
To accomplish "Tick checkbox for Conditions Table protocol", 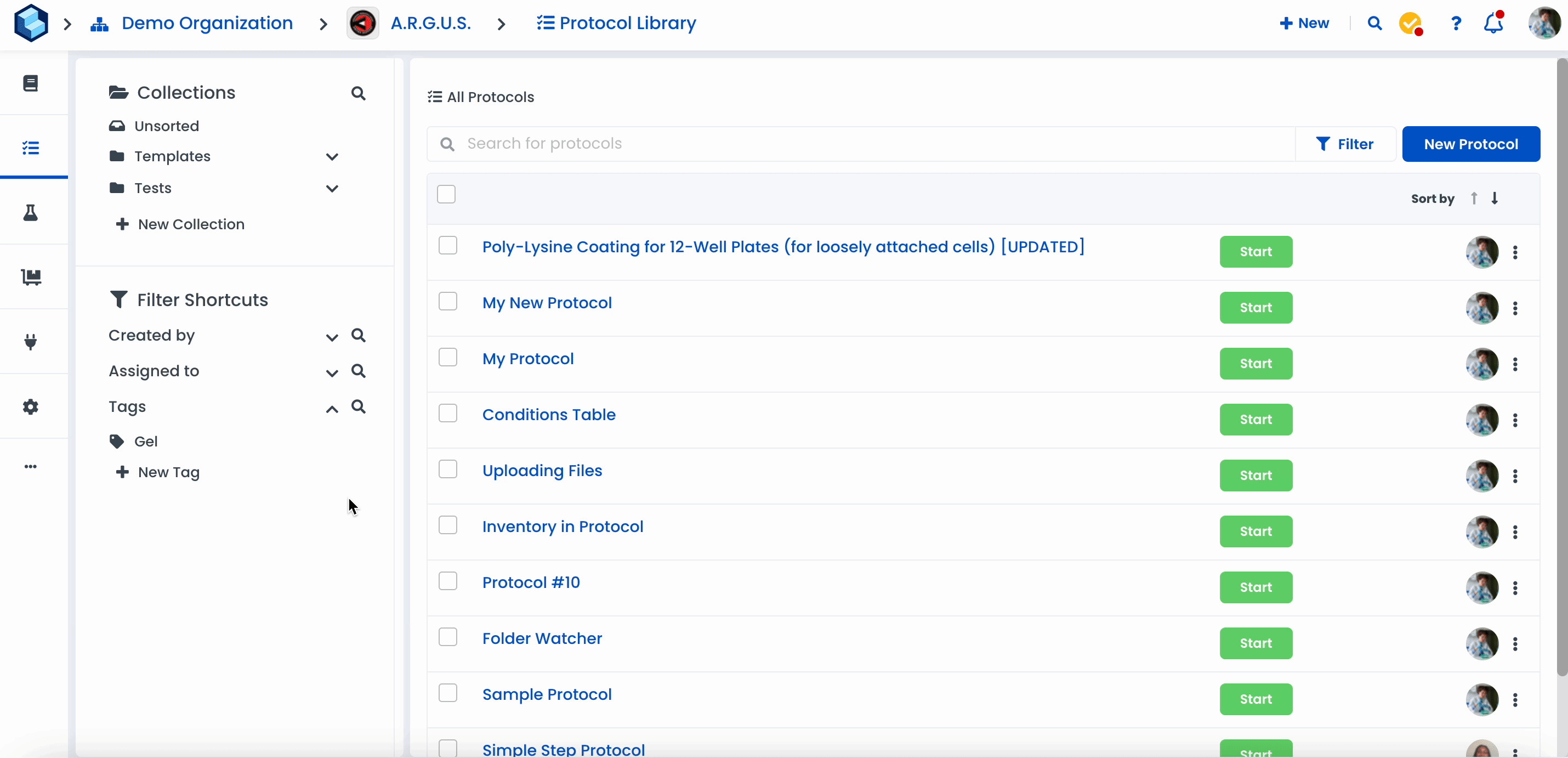I will pyautogui.click(x=448, y=414).
